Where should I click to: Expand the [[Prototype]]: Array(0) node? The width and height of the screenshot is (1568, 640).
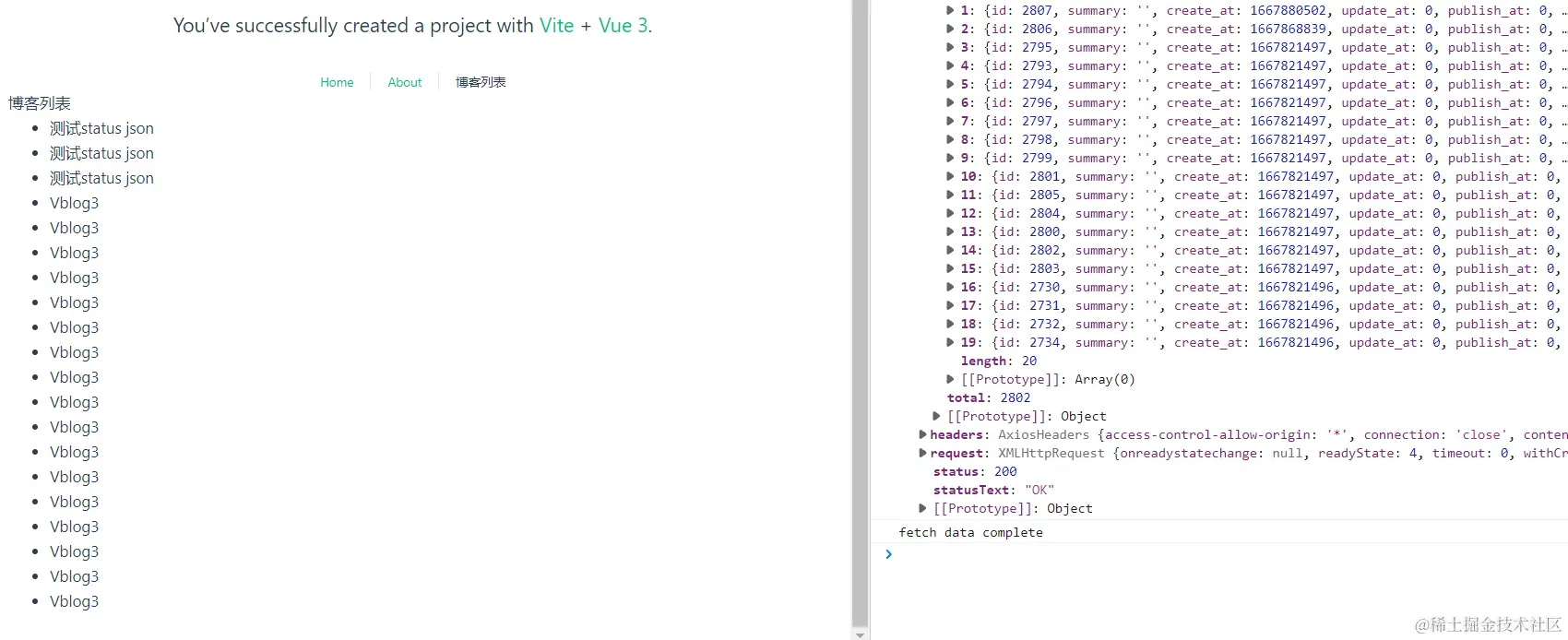(x=951, y=379)
